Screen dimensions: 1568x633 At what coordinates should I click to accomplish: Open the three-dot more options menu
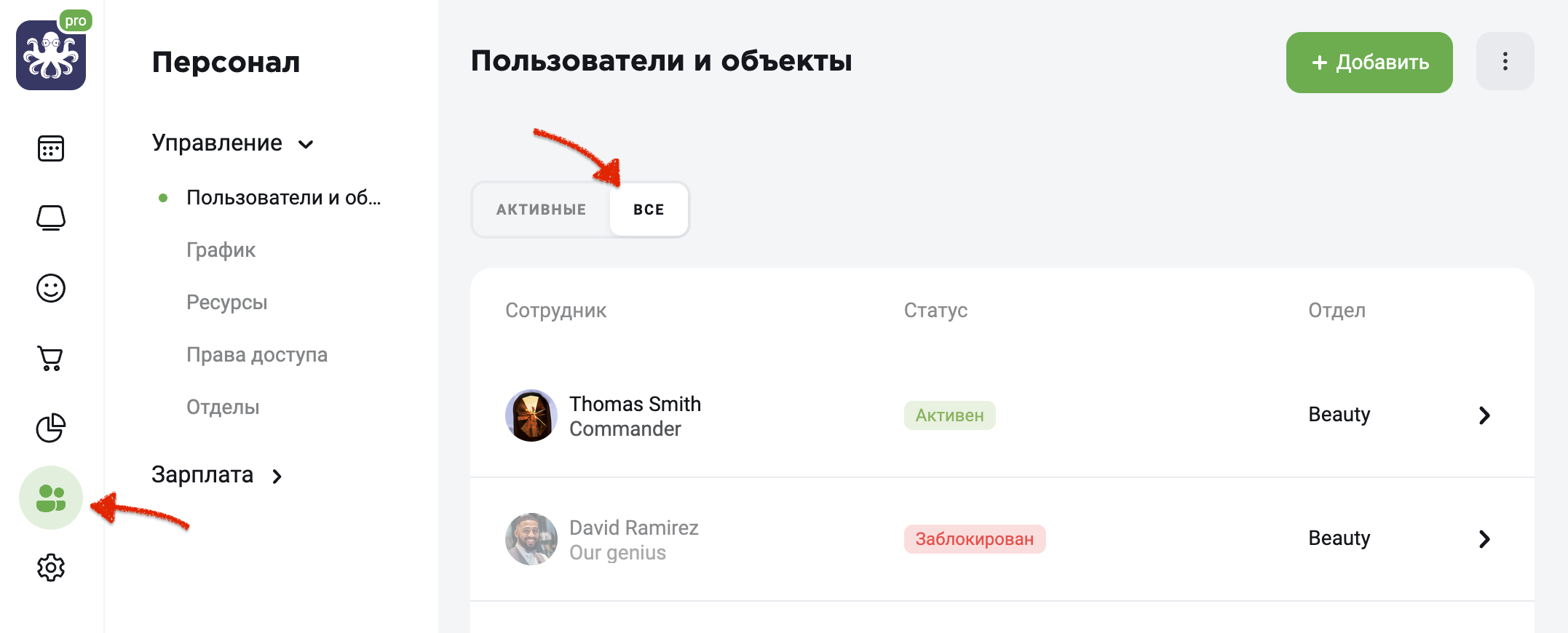click(1505, 62)
